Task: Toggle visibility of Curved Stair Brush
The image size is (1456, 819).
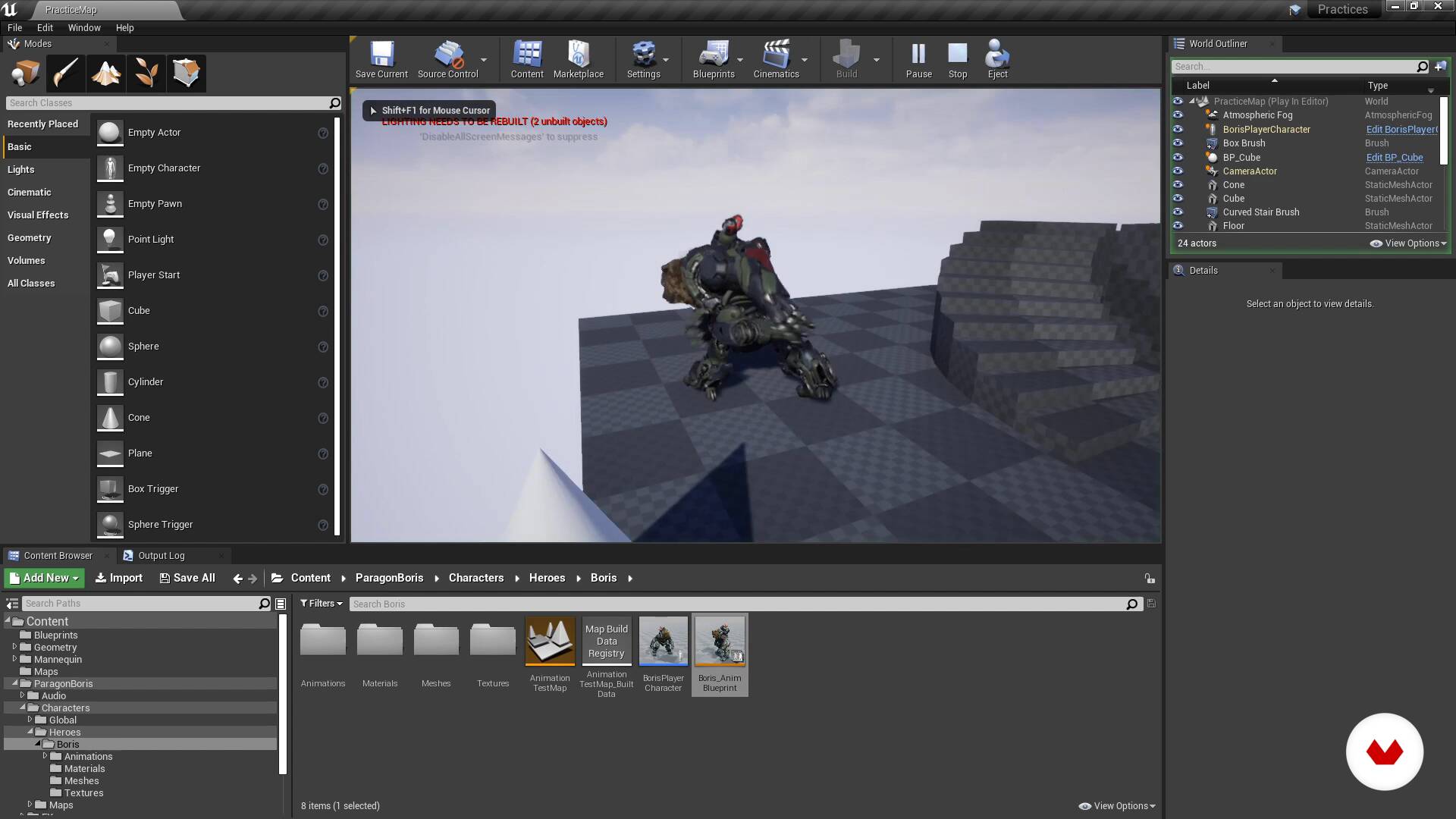Action: point(1178,212)
